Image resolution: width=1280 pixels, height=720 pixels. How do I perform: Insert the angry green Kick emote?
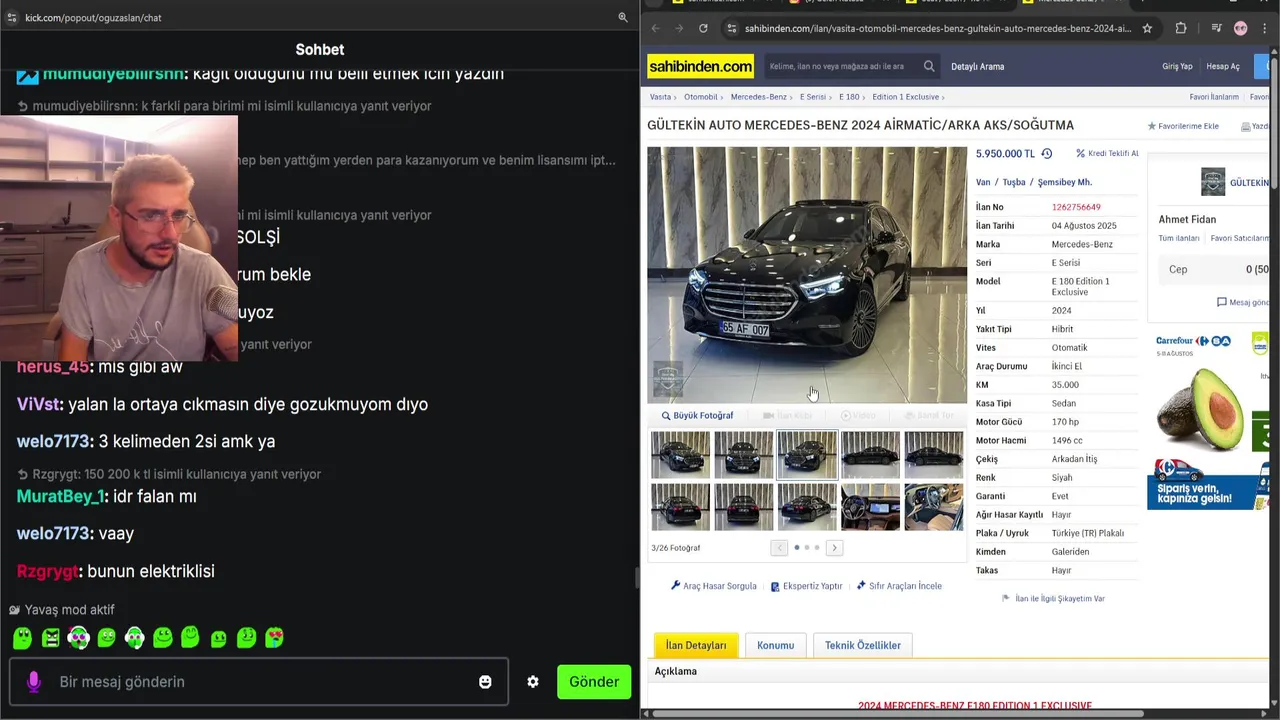pyautogui.click(x=50, y=637)
